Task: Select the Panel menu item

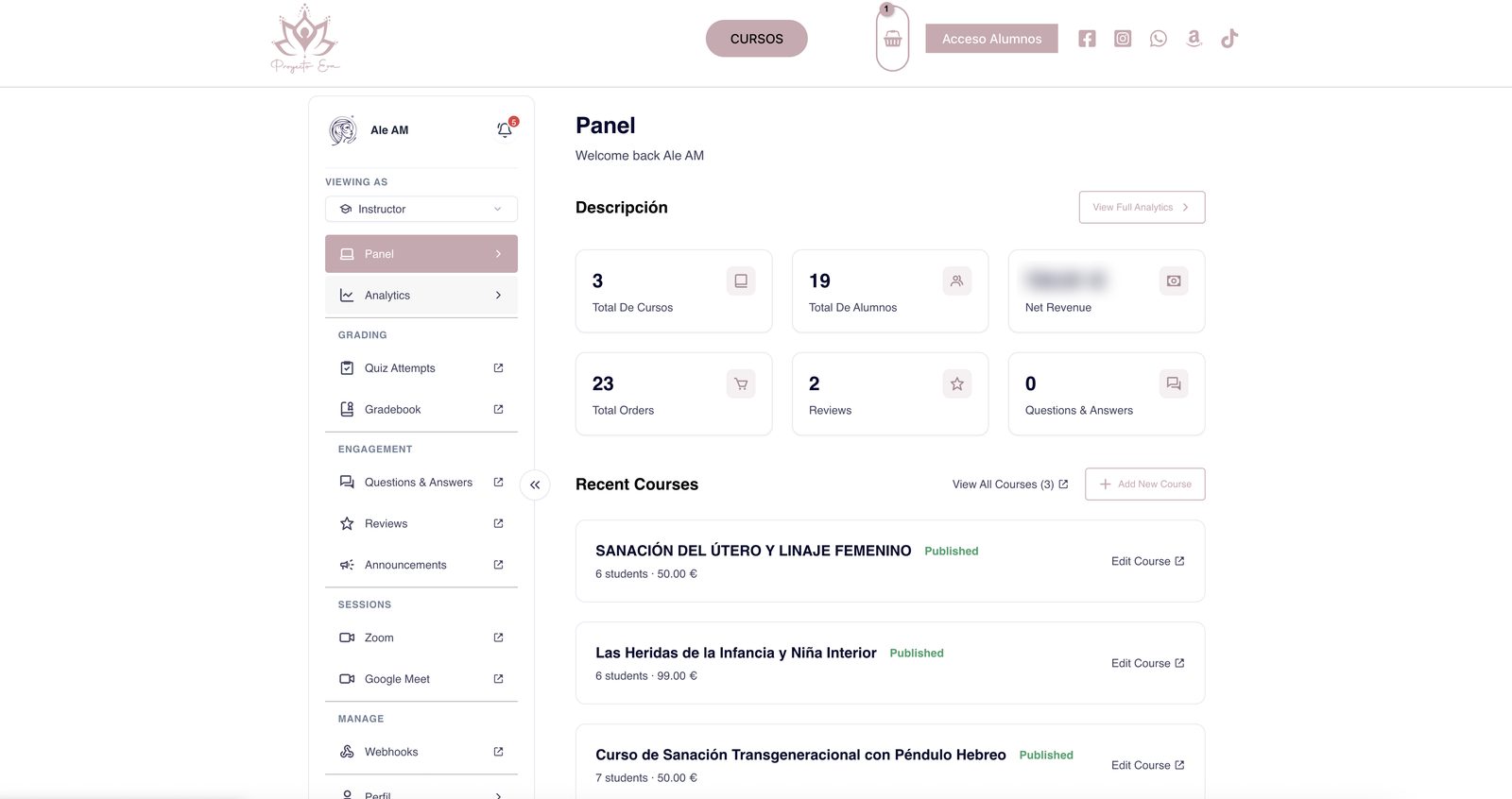Action: coord(421,254)
